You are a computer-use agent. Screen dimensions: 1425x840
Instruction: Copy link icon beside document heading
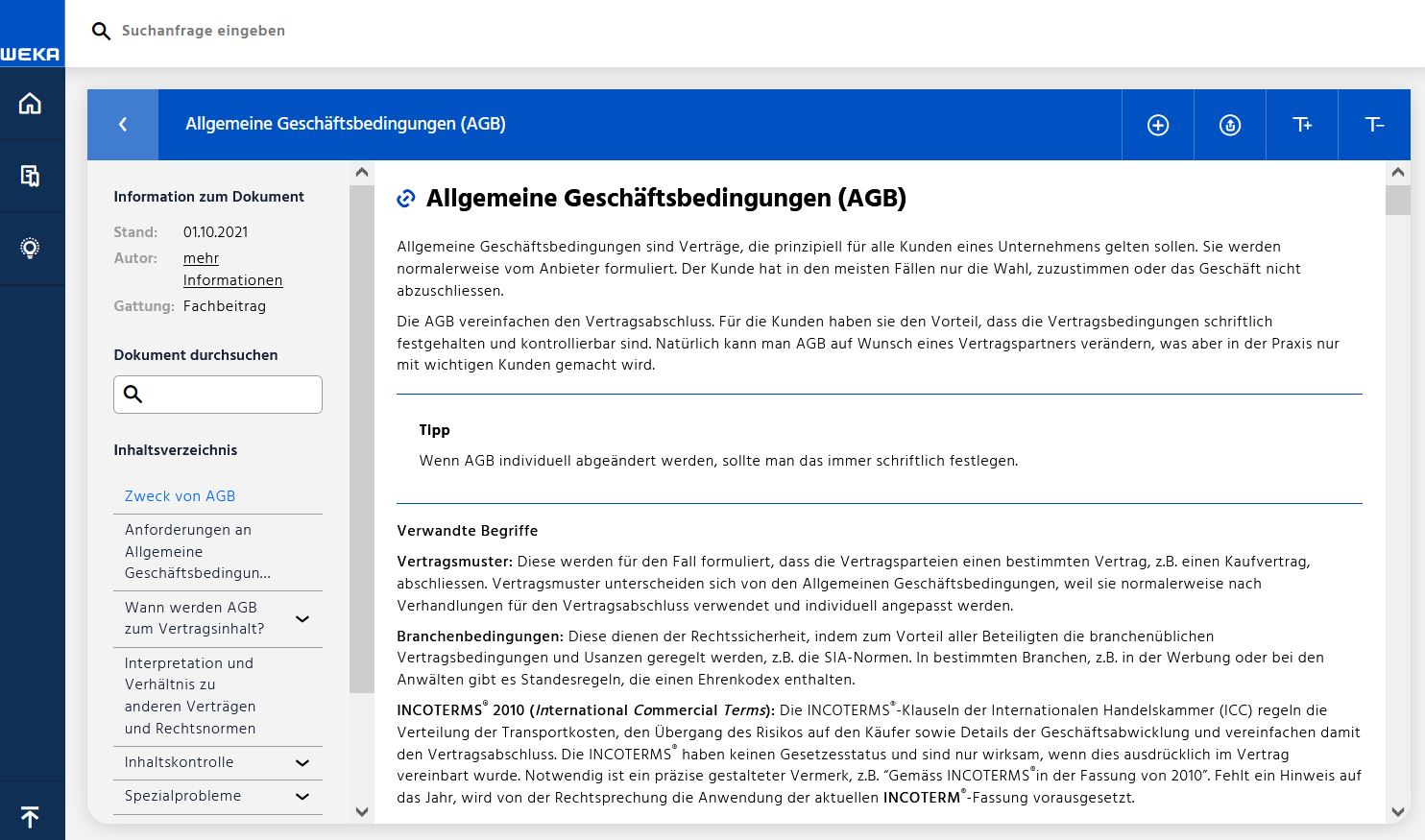click(x=406, y=199)
